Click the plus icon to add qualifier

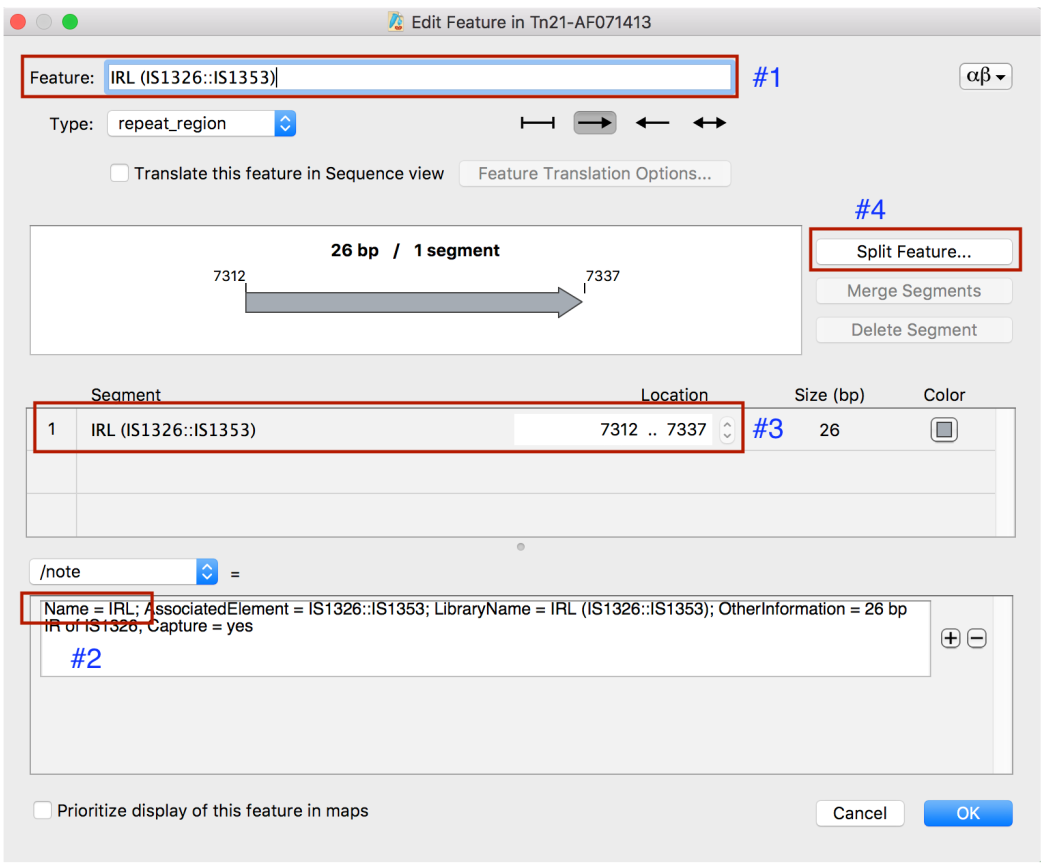[x=950, y=639]
